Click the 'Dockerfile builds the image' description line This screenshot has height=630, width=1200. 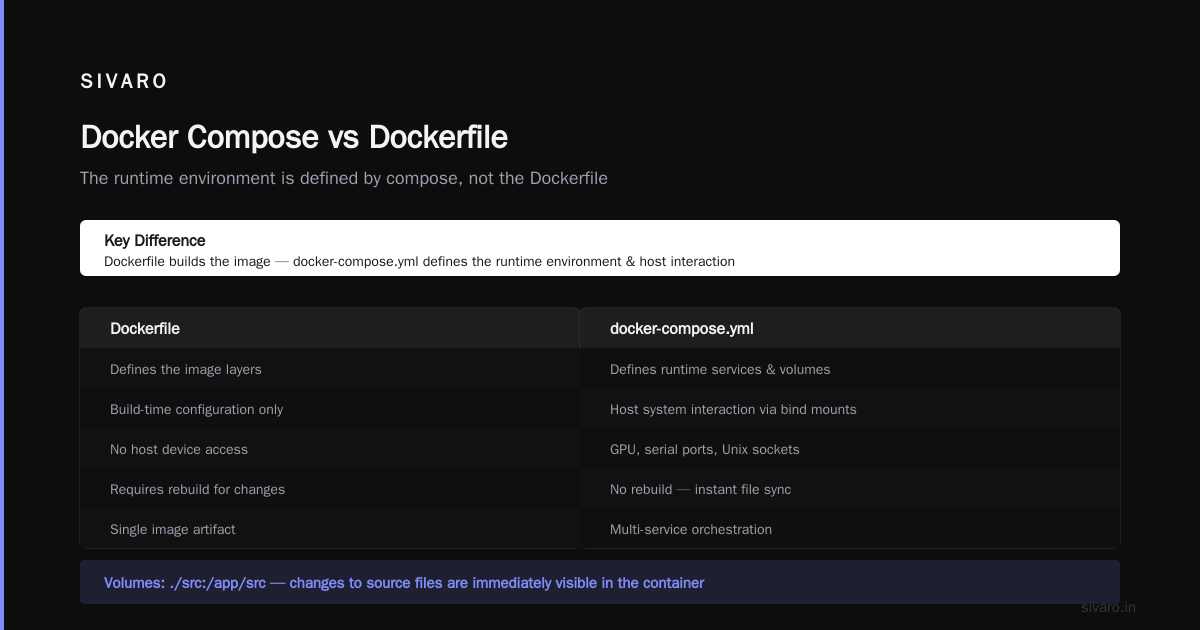(x=419, y=261)
